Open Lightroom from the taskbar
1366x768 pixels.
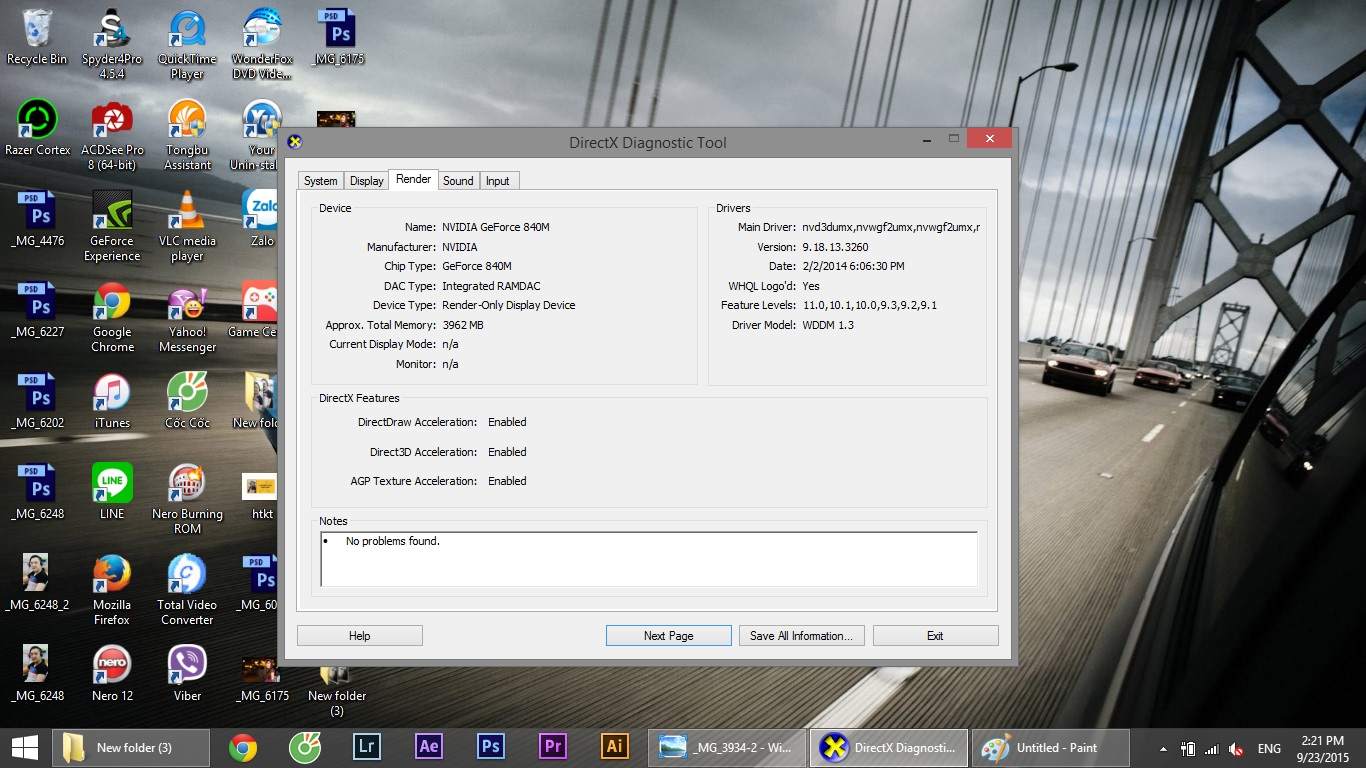coord(366,747)
